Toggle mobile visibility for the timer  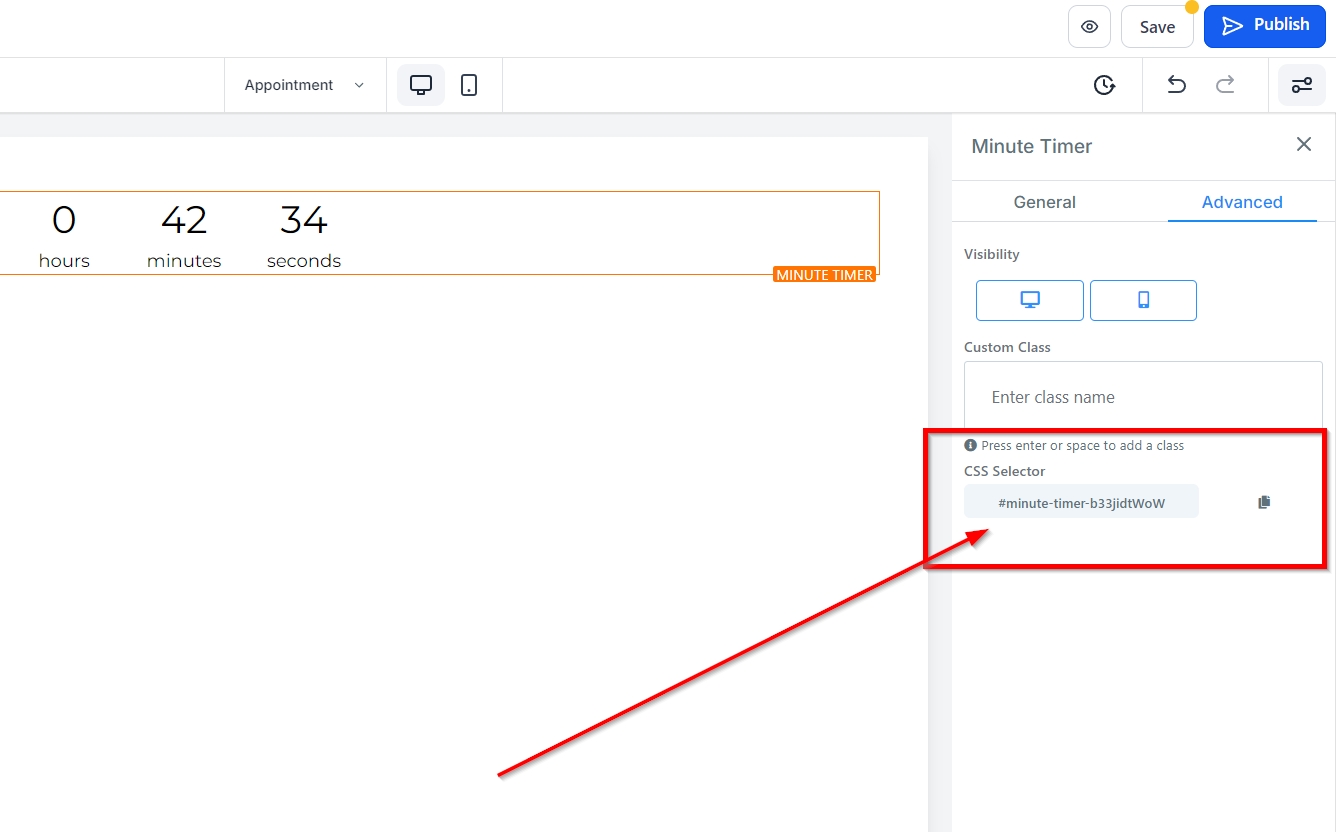pos(1143,300)
